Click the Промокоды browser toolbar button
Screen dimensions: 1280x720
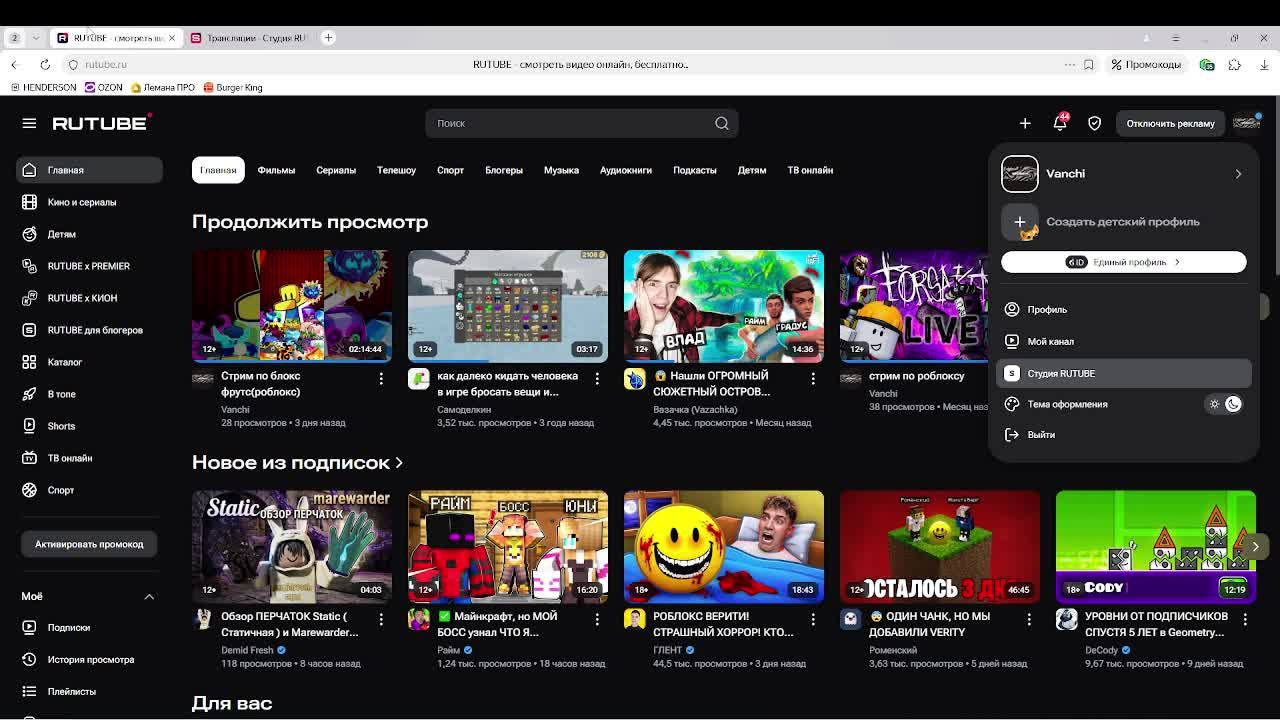[1146, 65]
